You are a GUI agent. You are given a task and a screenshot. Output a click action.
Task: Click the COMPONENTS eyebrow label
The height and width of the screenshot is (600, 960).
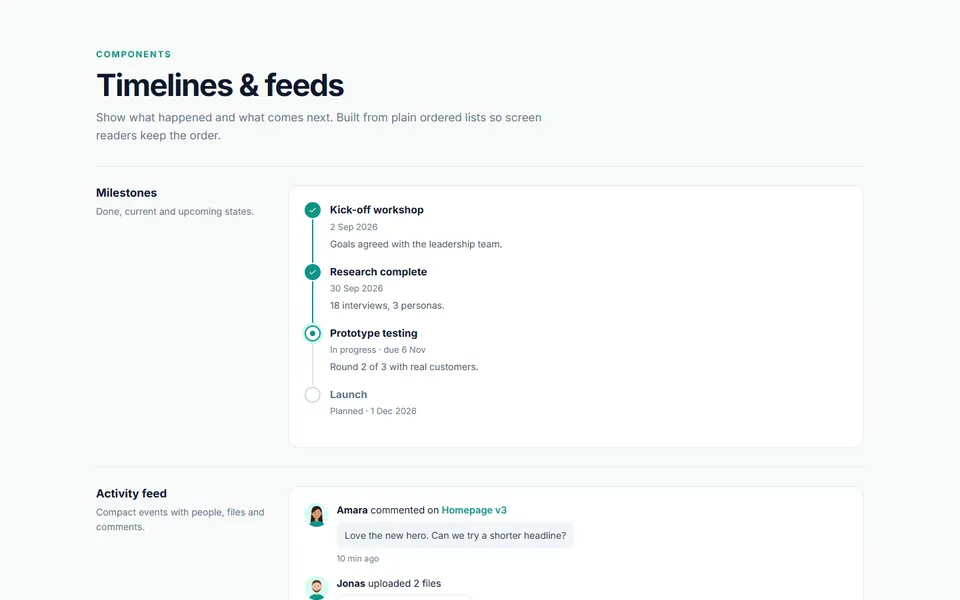pos(133,54)
